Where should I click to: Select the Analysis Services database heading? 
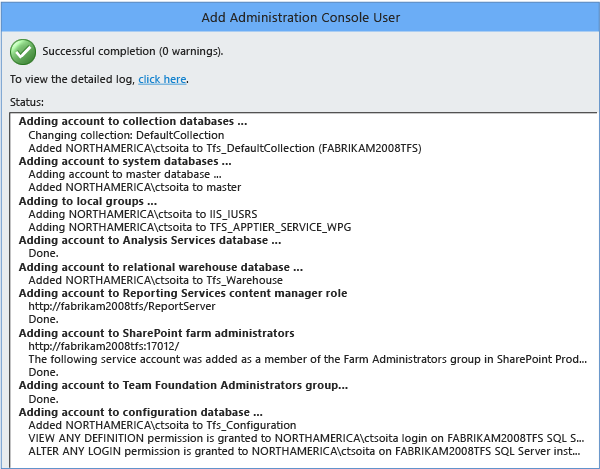pyautogui.click(x=150, y=240)
